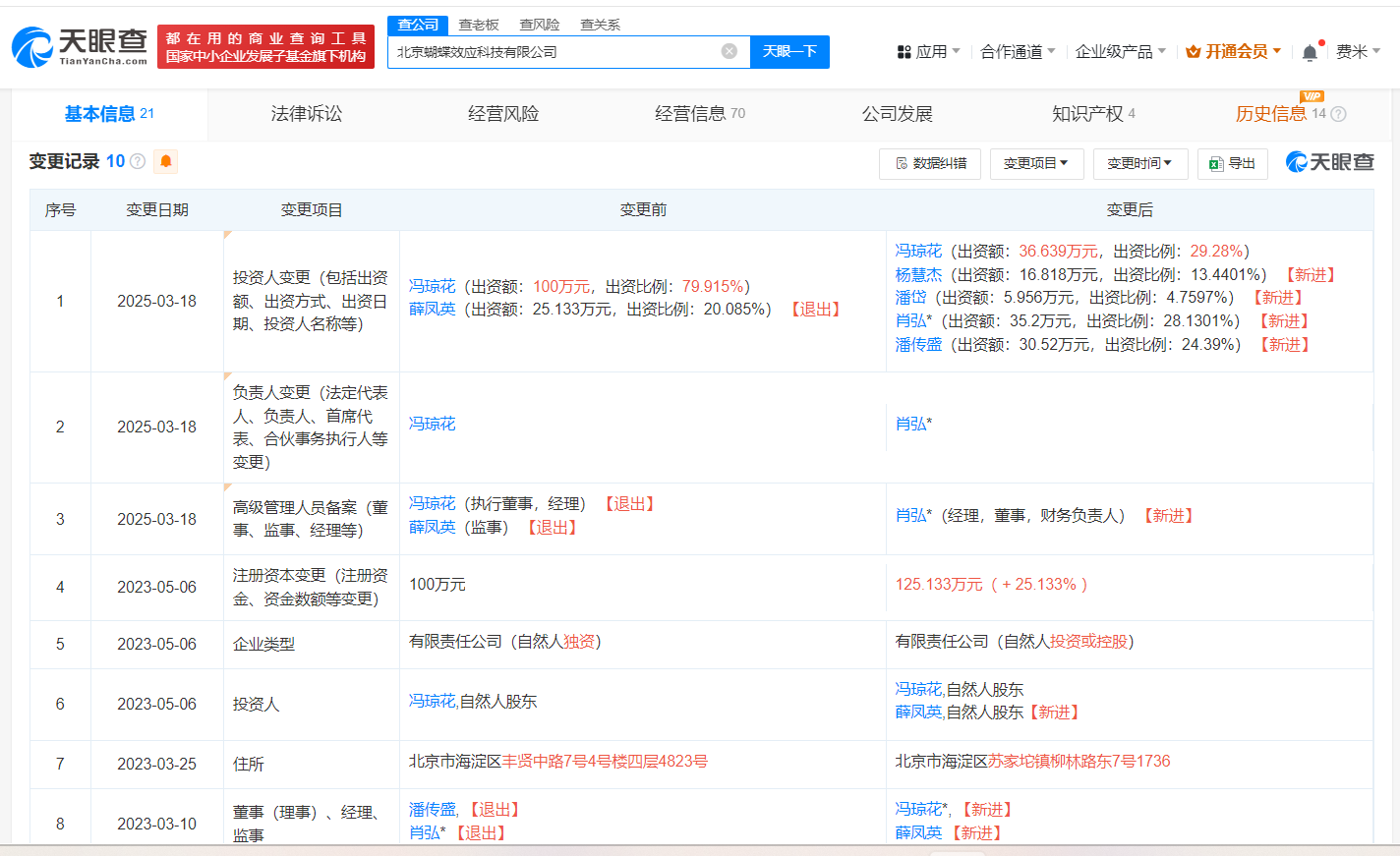
Task: Switch to the 法律诉讼 tab
Action: [307, 114]
